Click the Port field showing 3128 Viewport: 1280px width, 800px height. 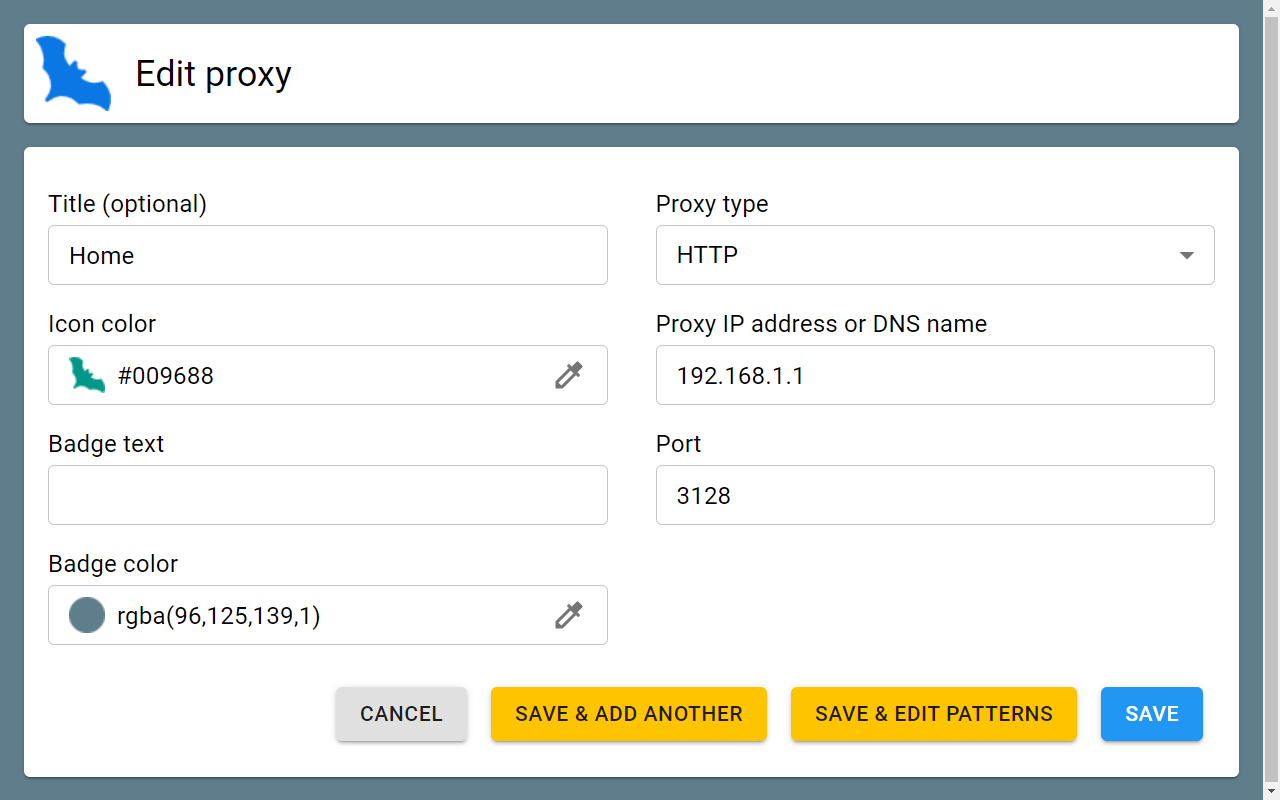[x=935, y=495]
